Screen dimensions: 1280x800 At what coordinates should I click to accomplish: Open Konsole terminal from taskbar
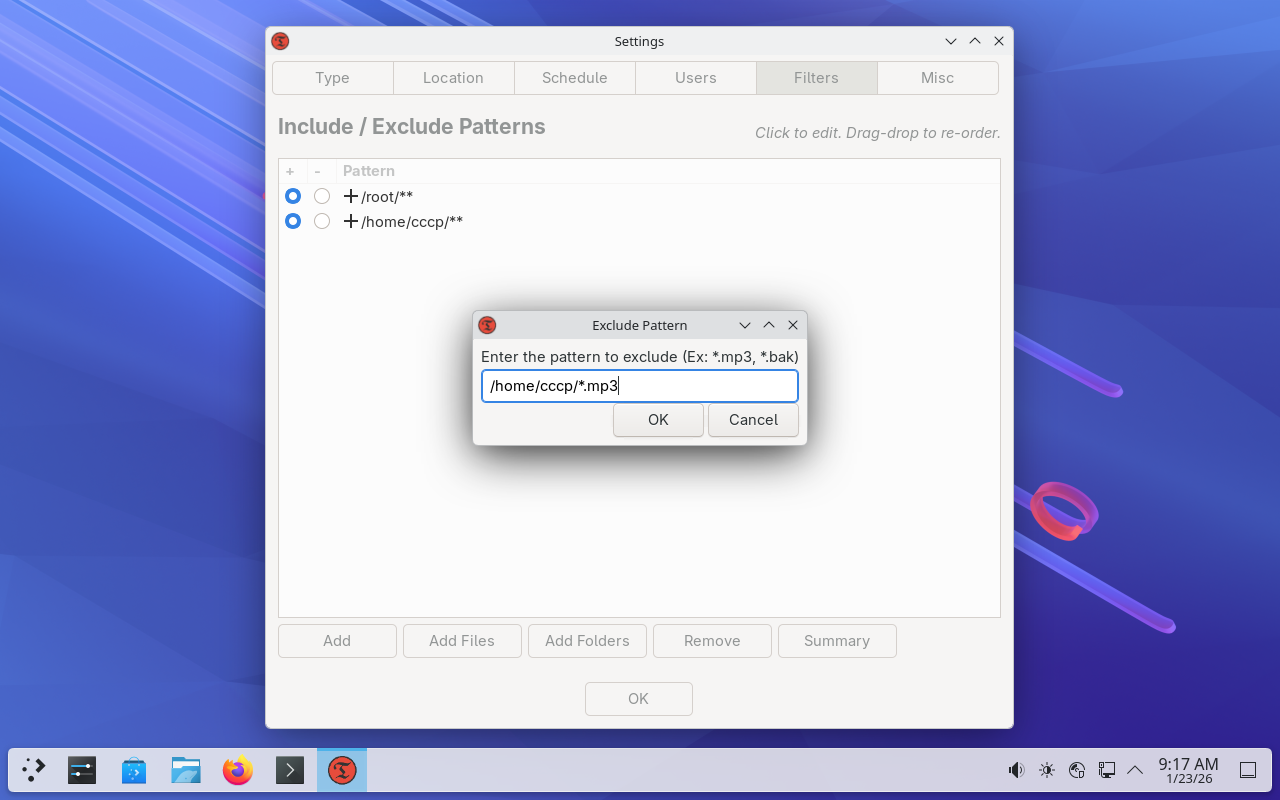pyautogui.click(x=290, y=770)
